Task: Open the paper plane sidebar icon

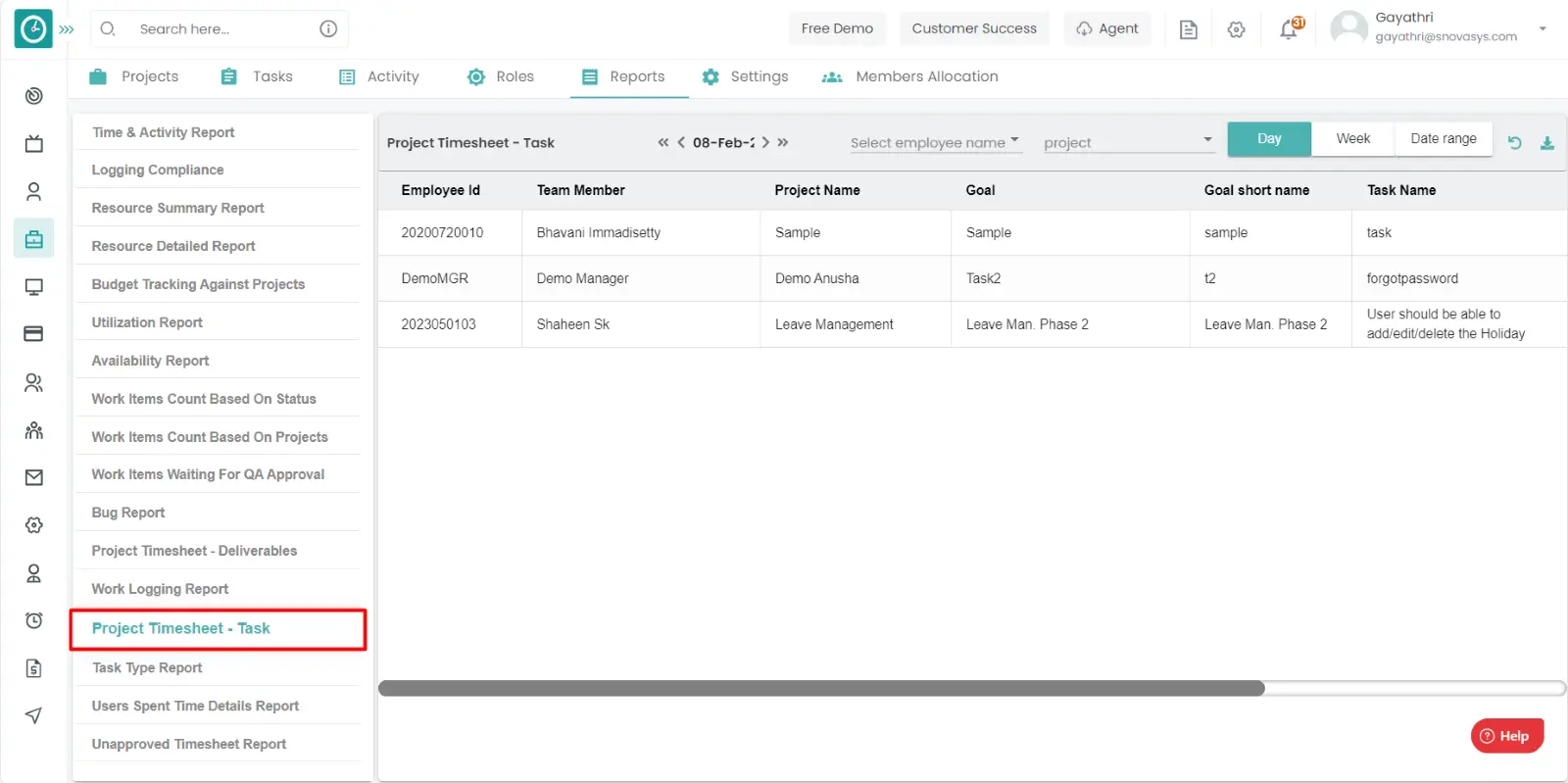Action: (x=33, y=715)
